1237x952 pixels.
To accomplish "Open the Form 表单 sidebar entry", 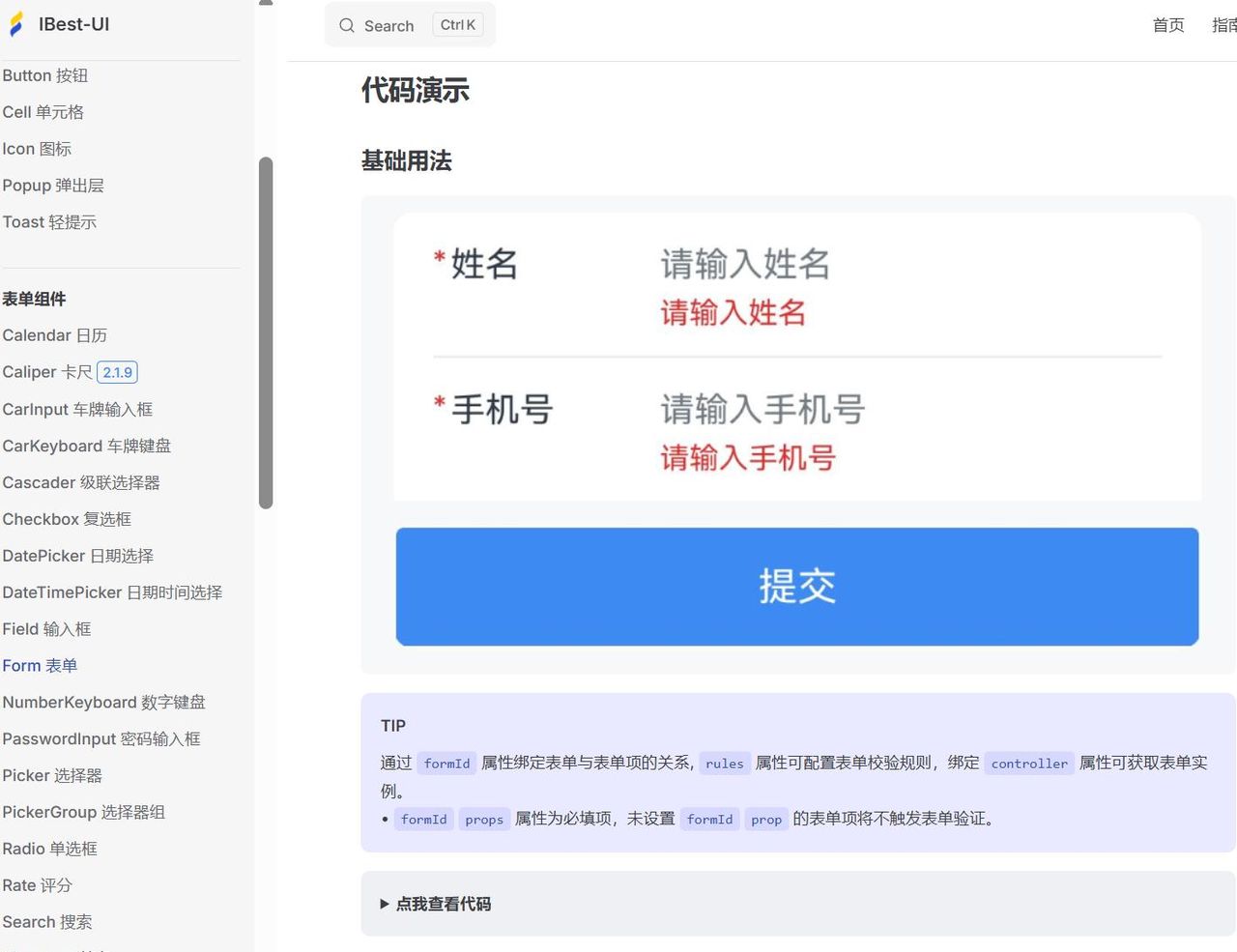I will tap(40, 665).
